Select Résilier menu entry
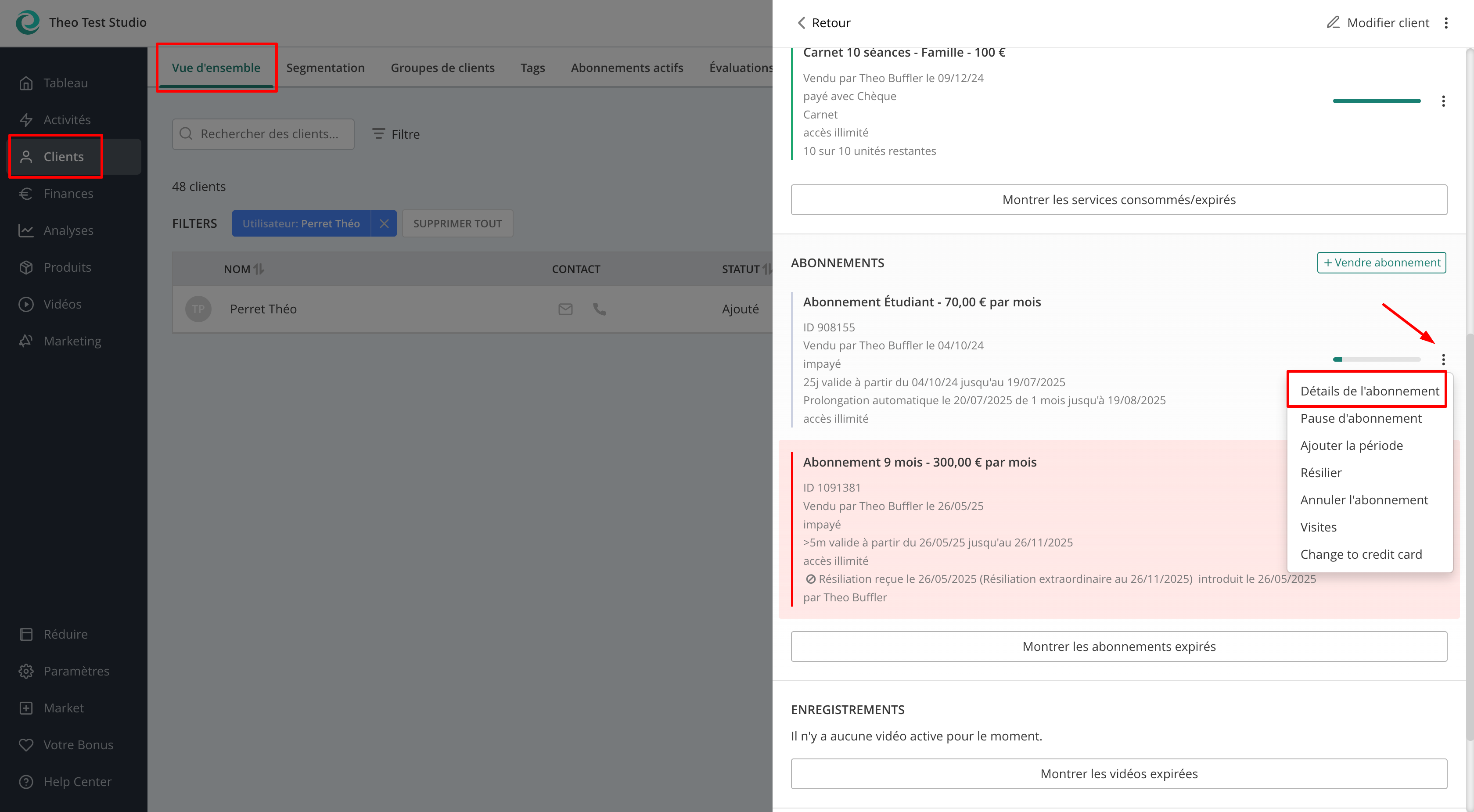 pos(1369,473)
